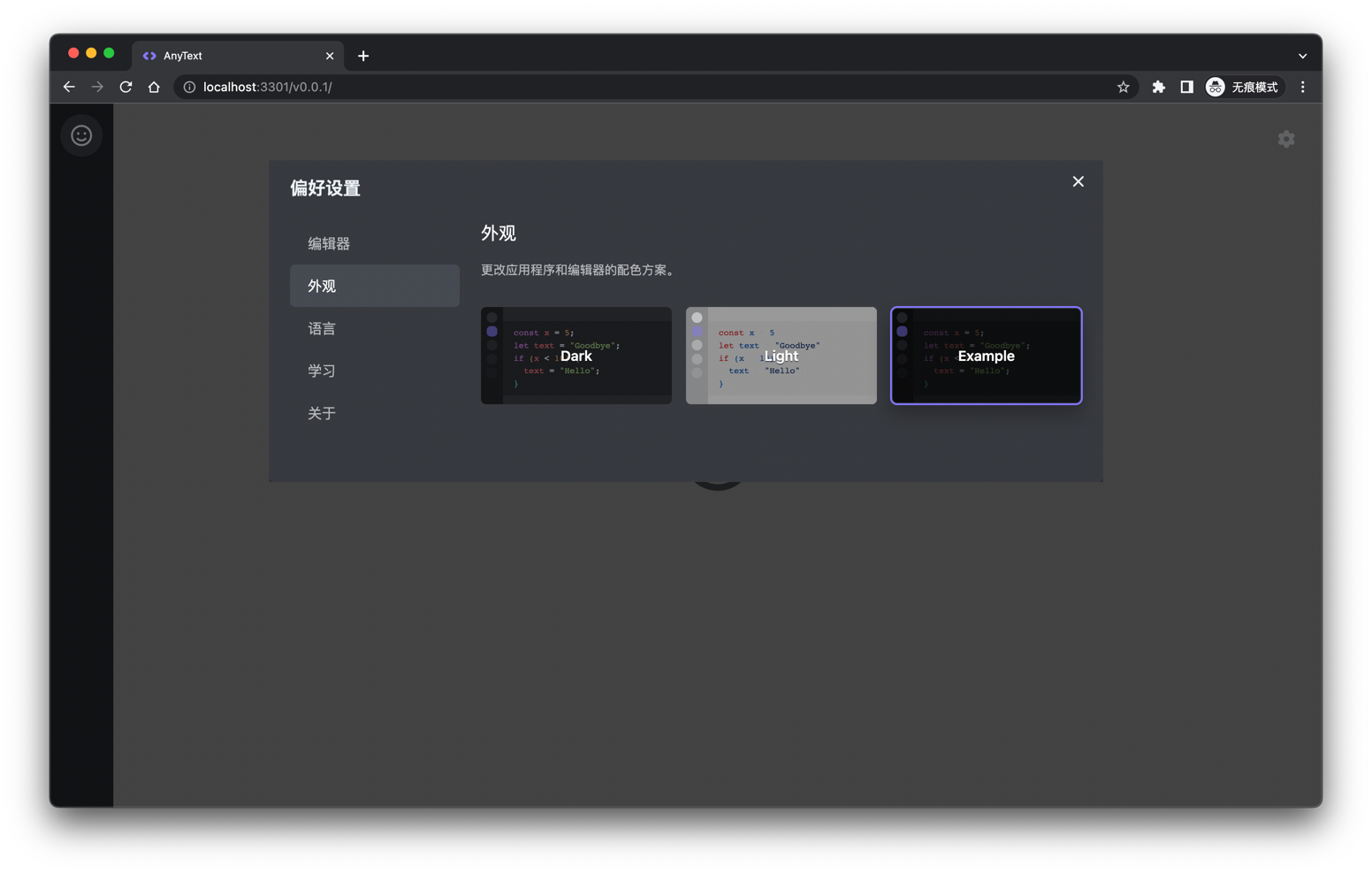Open settings via the gear icon

pyautogui.click(x=1286, y=139)
